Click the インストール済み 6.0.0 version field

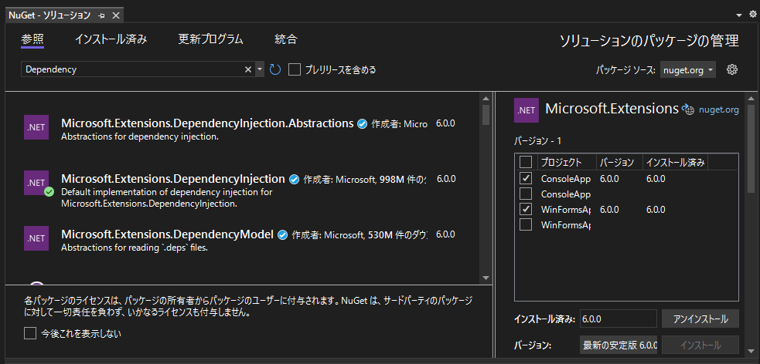[618, 319]
